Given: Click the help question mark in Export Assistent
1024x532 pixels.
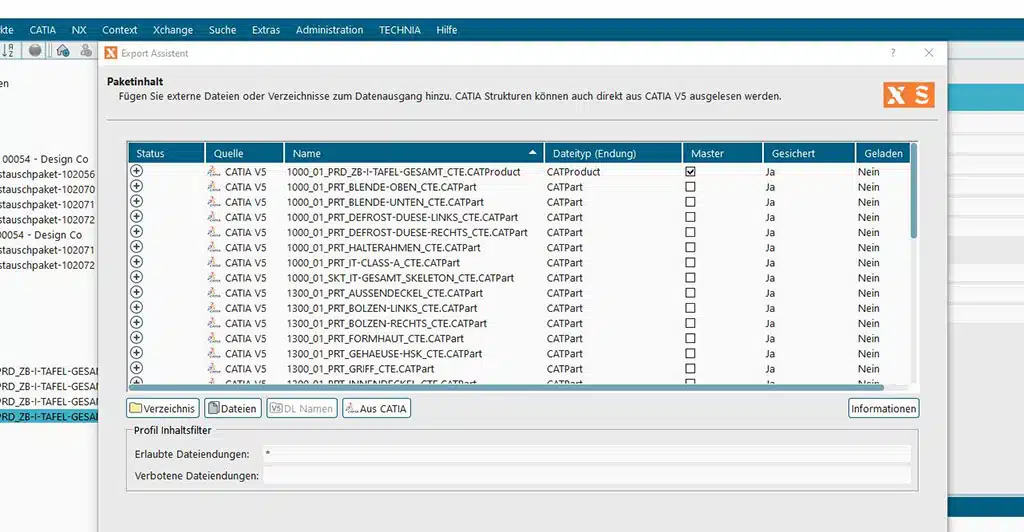Looking at the screenshot, I should click(893, 53).
